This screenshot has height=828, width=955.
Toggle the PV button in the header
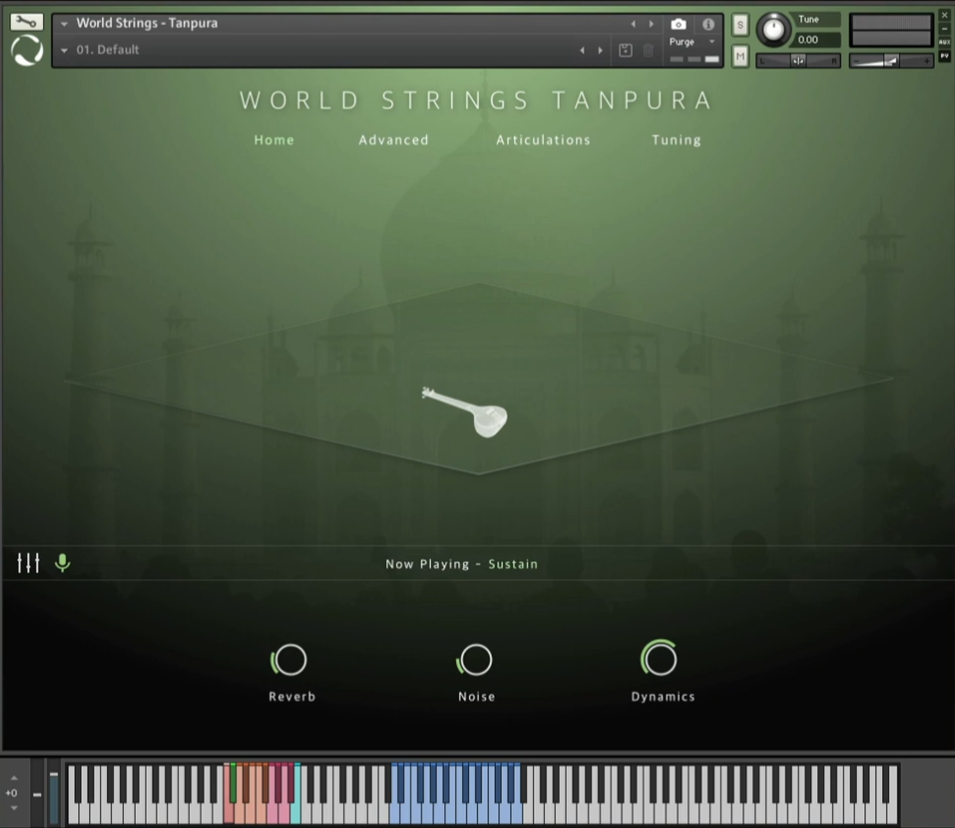944,56
